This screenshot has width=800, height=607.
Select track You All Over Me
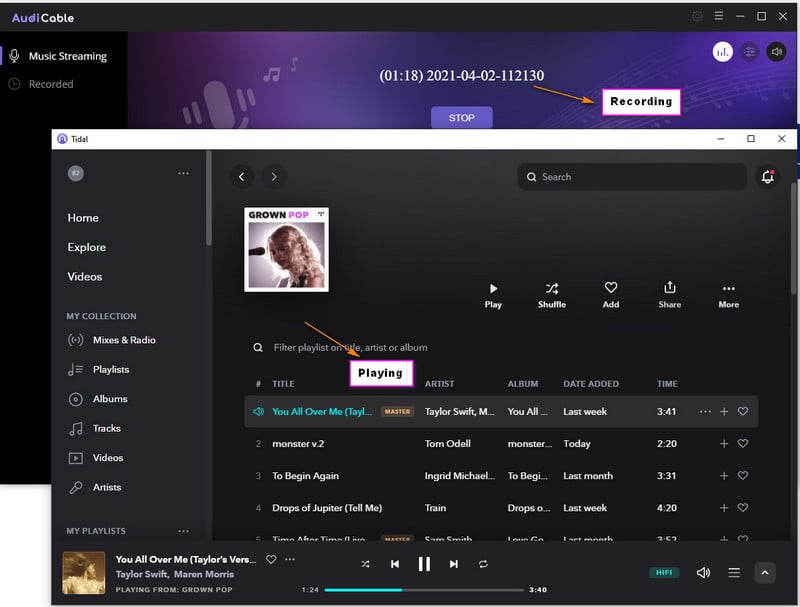322,412
